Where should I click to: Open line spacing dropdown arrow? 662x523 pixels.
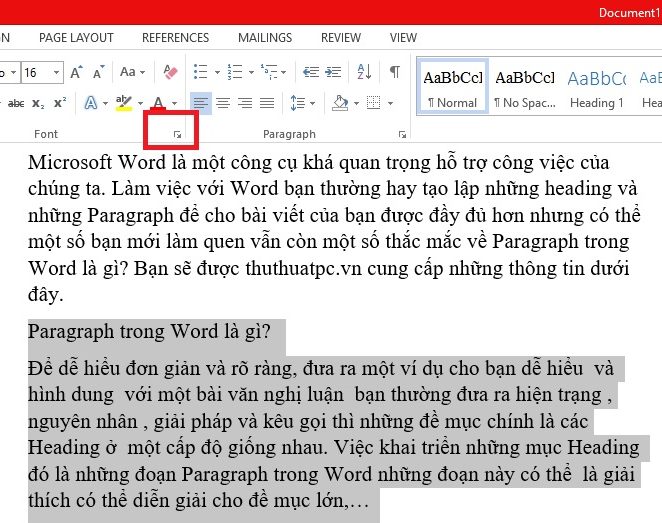click(312, 103)
